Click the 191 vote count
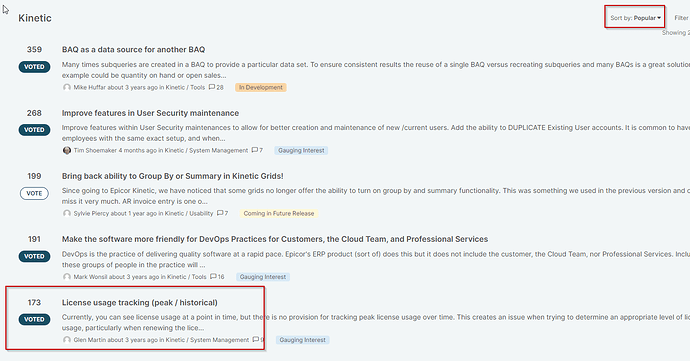Screen dimensions: 690x361 point(34,239)
